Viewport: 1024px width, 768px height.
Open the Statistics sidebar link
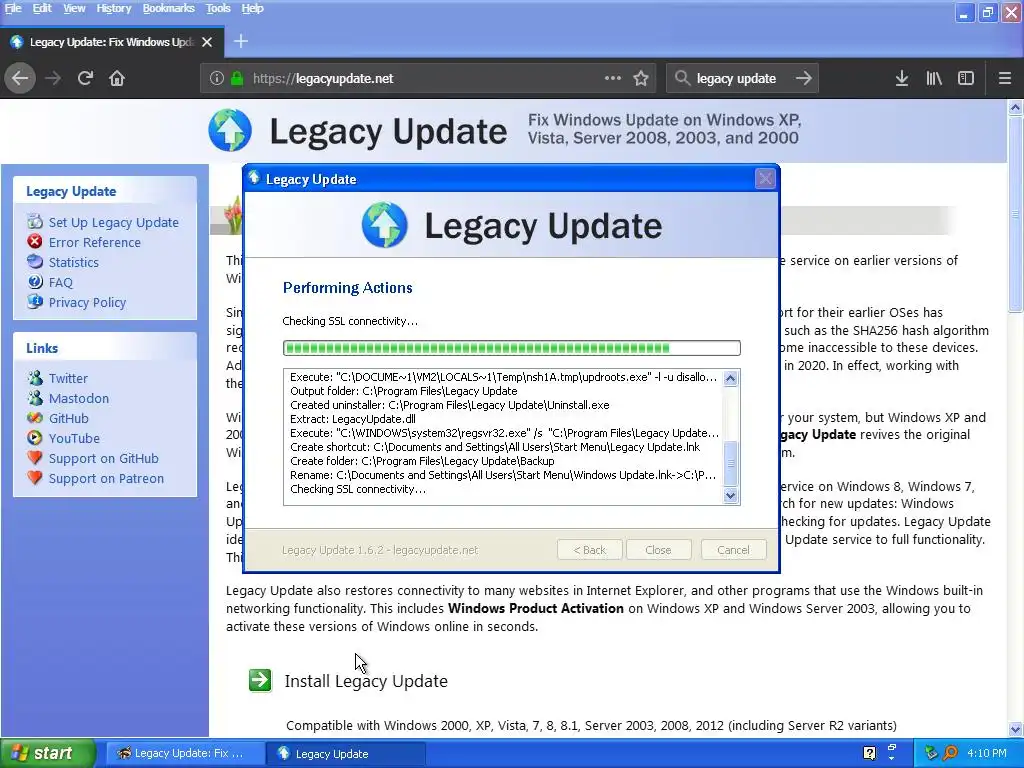click(74, 263)
